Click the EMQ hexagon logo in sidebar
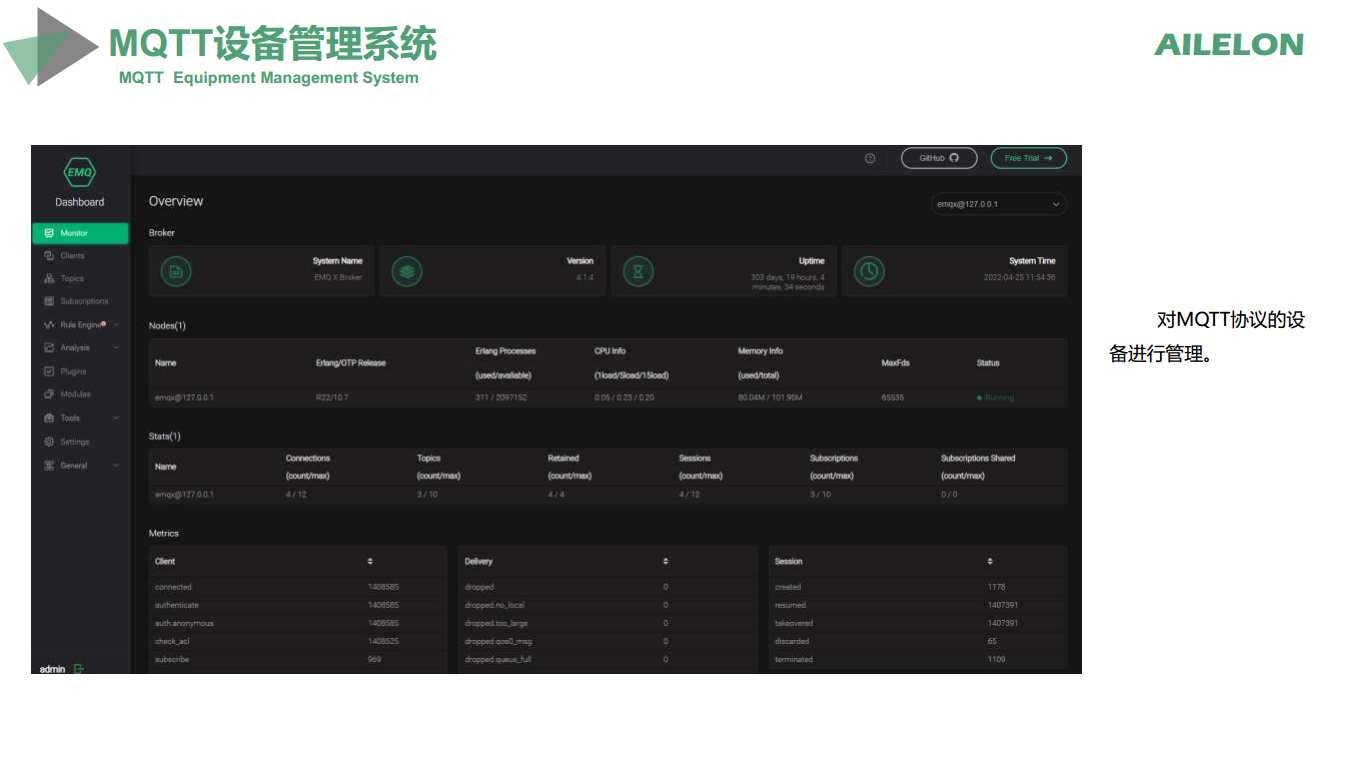 80,172
